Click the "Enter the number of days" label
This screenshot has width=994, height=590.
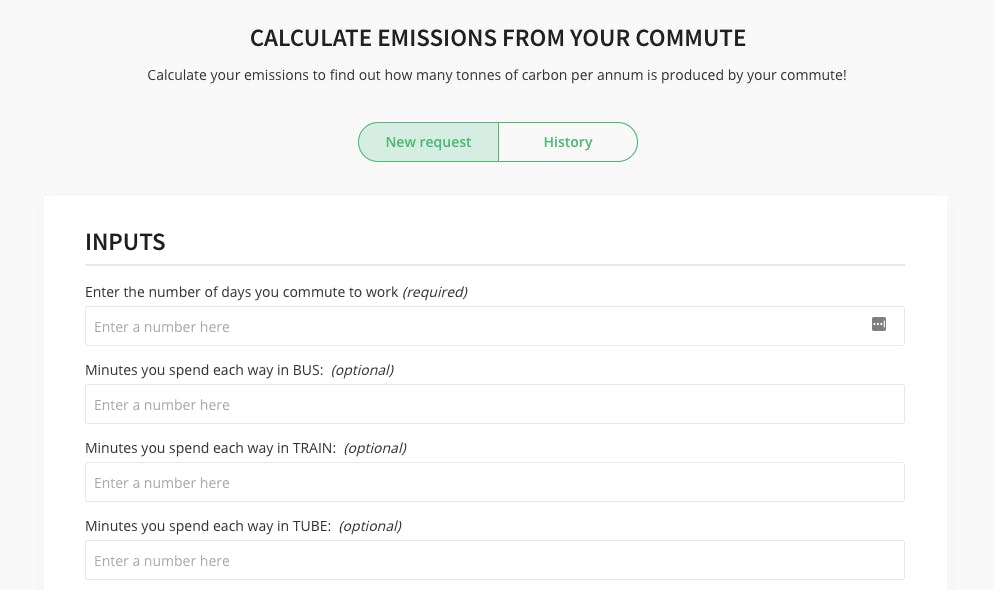pyautogui.click(x=242, y=292)
